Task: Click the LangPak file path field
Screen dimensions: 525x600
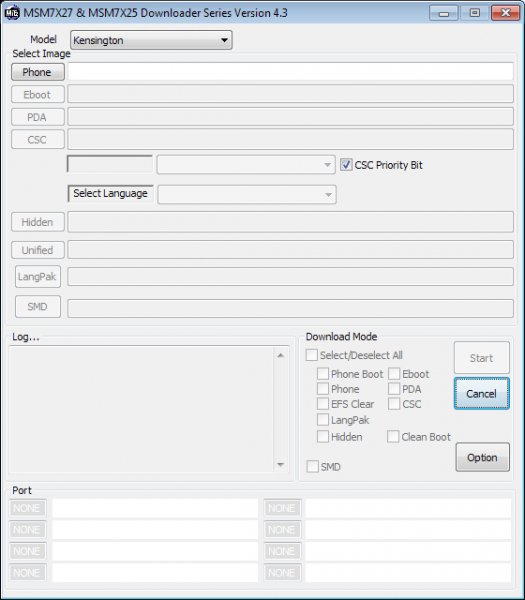Action: point(290,277)
